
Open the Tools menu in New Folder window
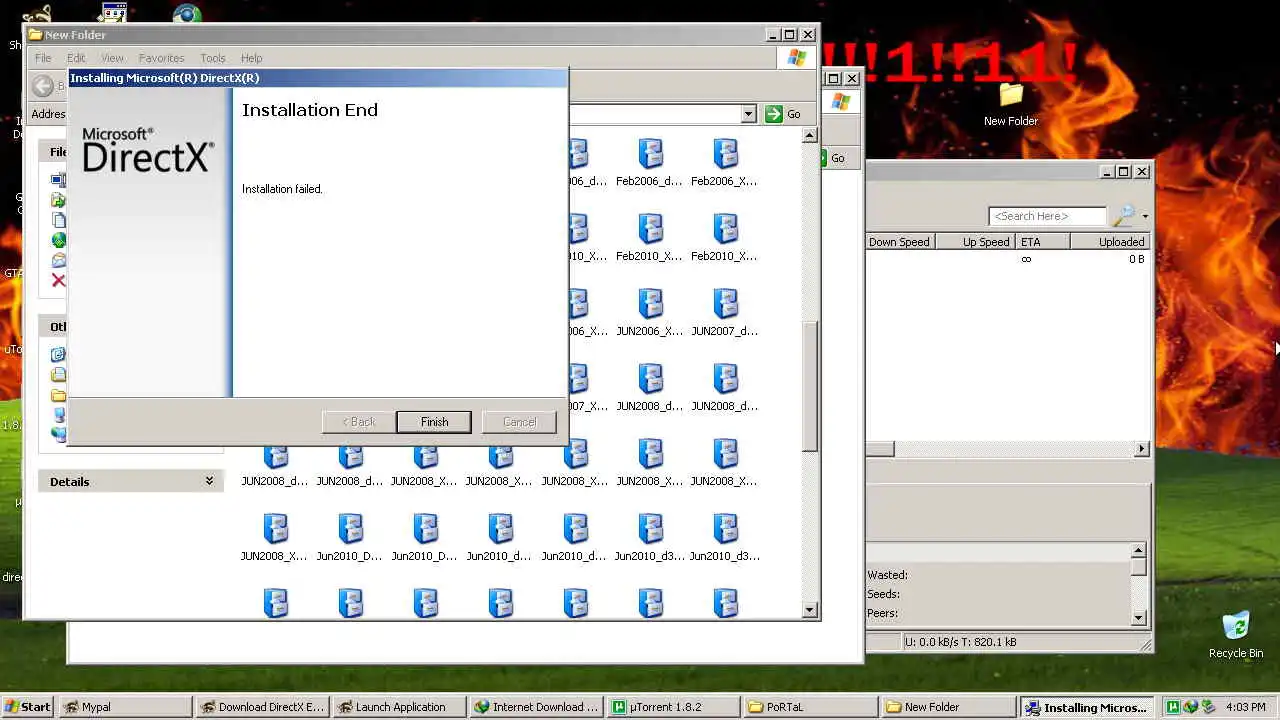(x=213, y=58)
